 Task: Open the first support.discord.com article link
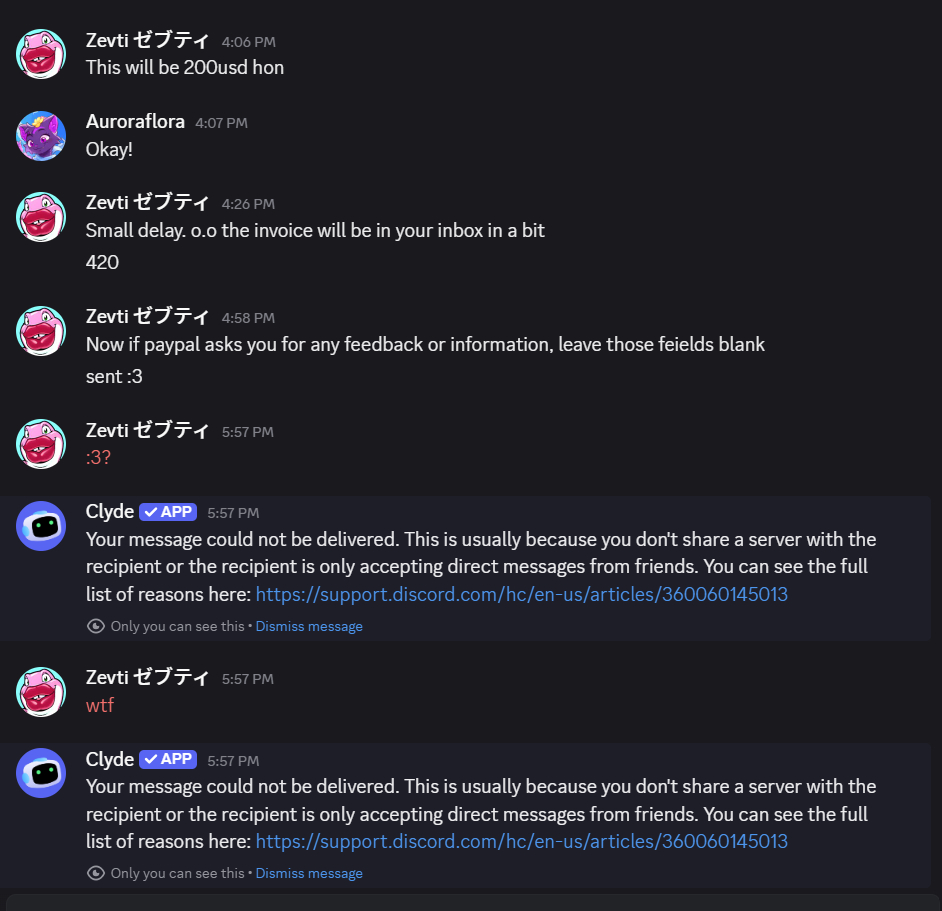coord(521,594)
